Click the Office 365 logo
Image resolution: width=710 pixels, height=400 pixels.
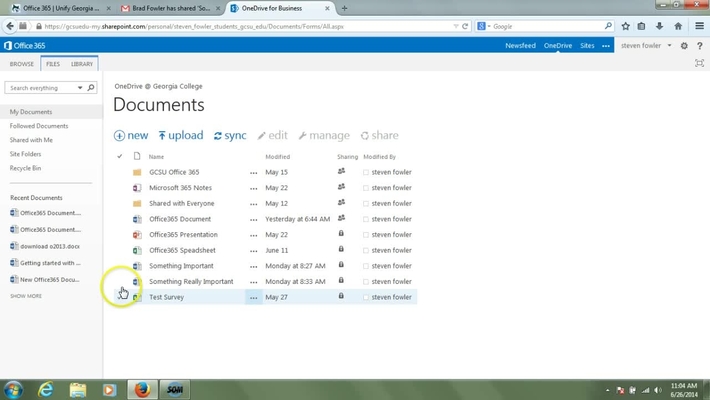click(x=25, y=45)
